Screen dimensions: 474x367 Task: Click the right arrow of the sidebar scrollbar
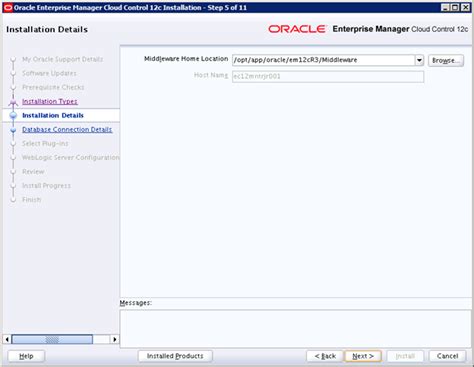click(x=115, y=339)
